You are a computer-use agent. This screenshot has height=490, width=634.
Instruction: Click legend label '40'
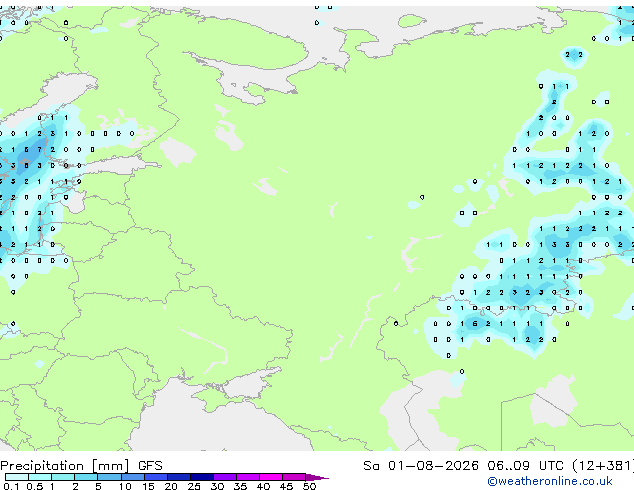(263, 486)
